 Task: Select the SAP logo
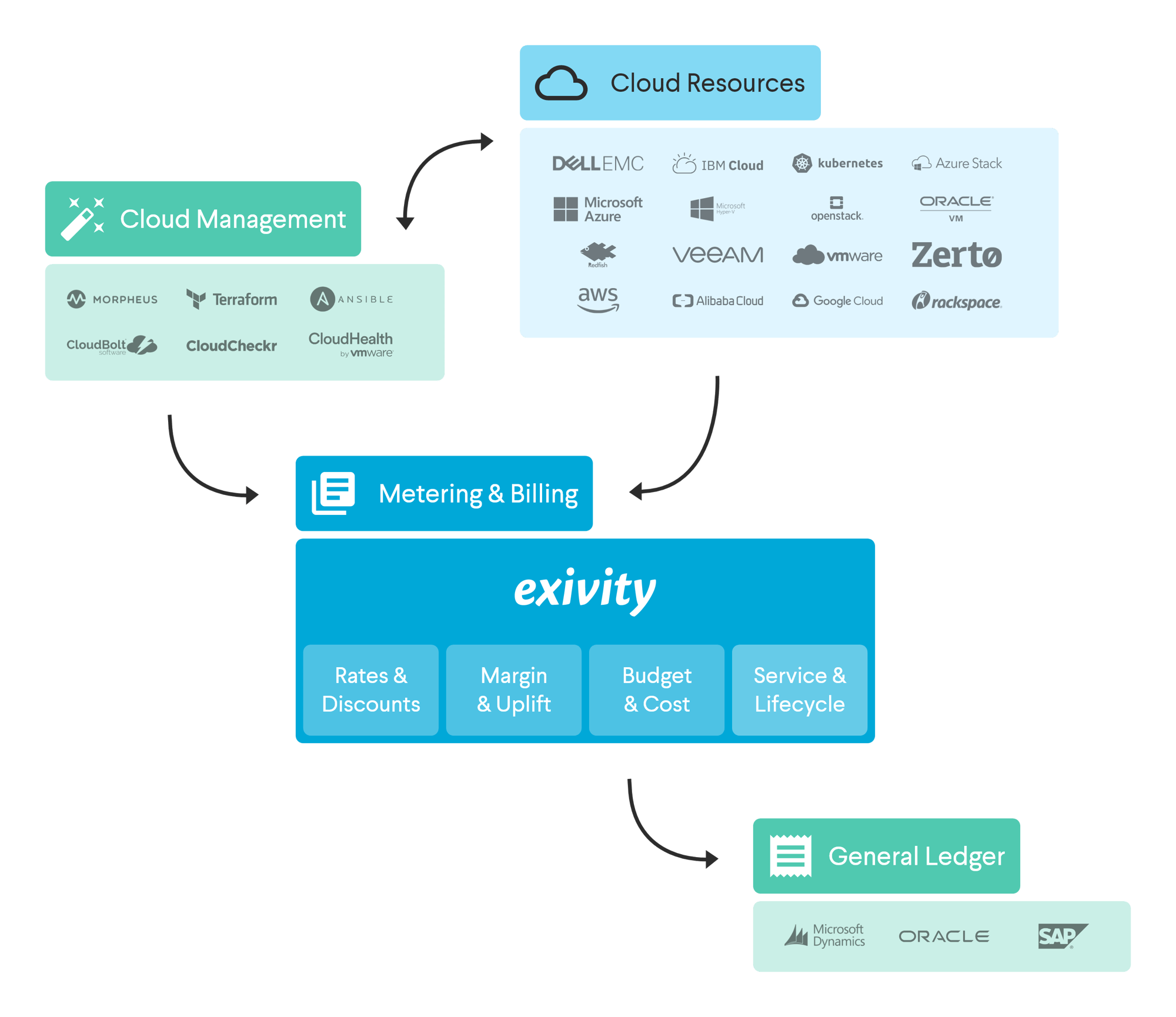tap(1063, 936)
